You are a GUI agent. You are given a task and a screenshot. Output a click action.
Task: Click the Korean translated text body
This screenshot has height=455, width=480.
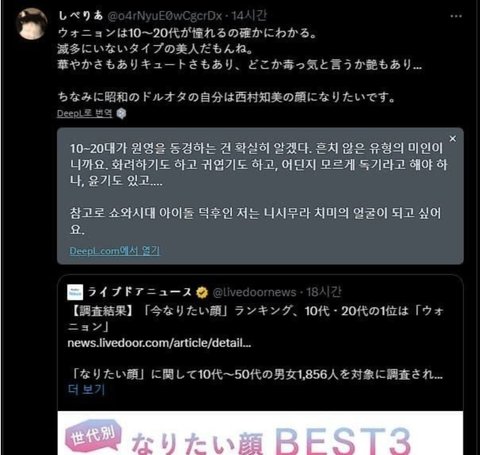(x=258, y=189)
